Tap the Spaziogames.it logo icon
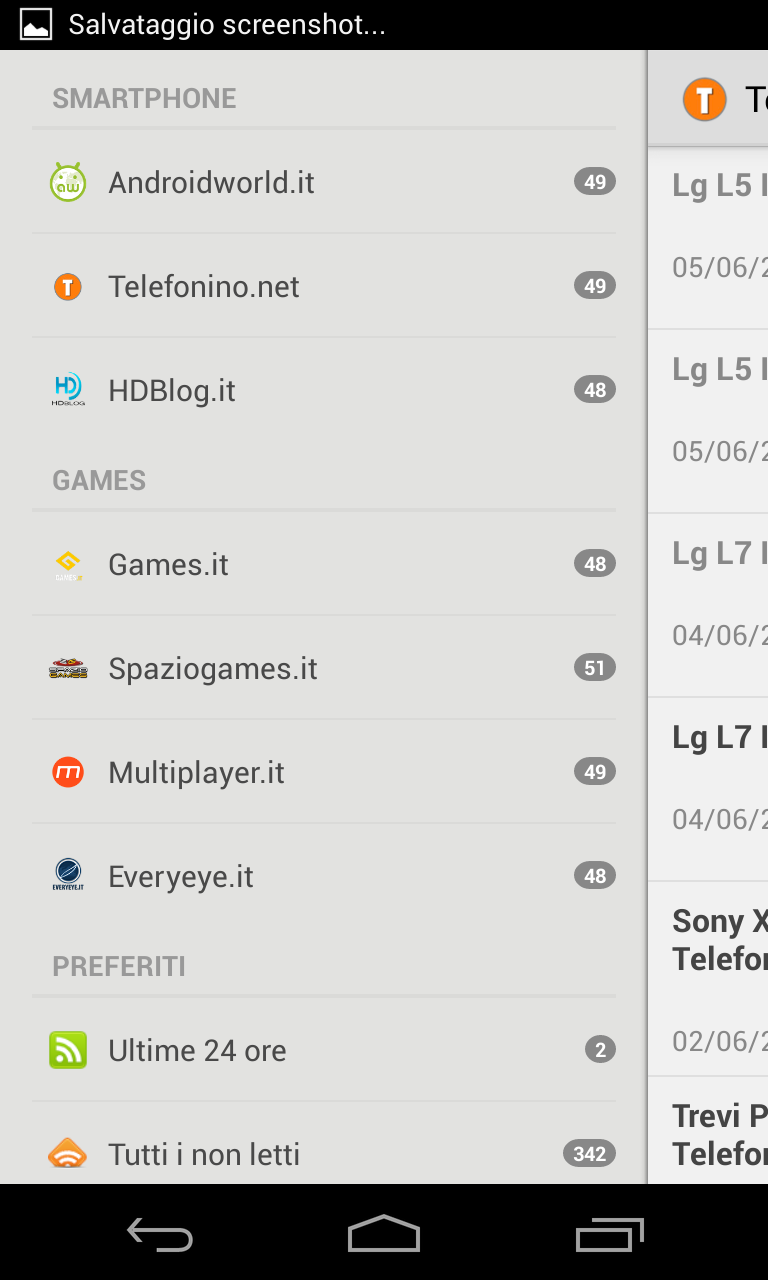Image resolution: width=768 pixels, height=1280 pixels. point(68,668)
